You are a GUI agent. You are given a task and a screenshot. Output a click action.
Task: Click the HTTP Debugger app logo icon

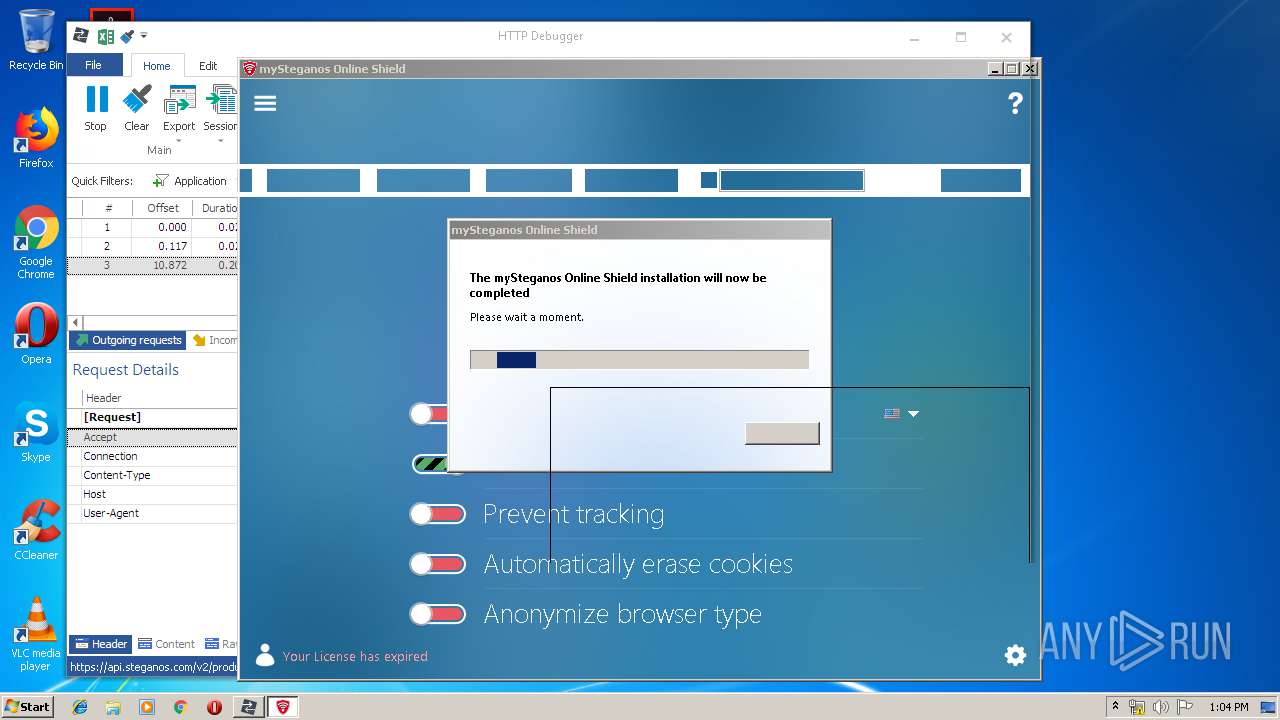click(x=81, y=37)
